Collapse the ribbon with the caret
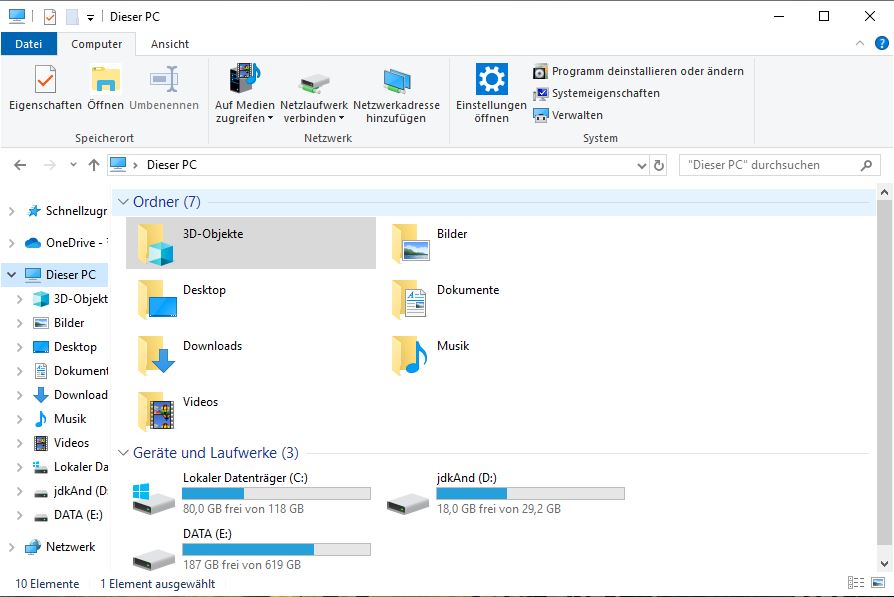This screenshot has width=894, height=597. click(x=860, y=43)
